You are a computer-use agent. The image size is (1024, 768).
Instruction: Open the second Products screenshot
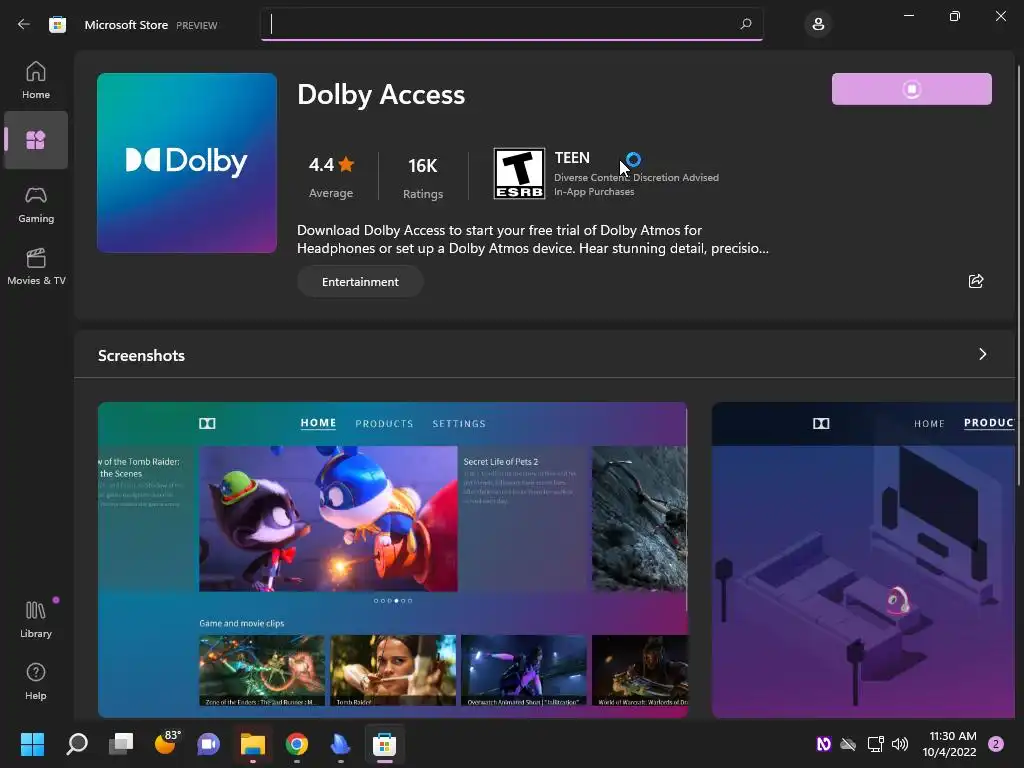click(863, 560)
